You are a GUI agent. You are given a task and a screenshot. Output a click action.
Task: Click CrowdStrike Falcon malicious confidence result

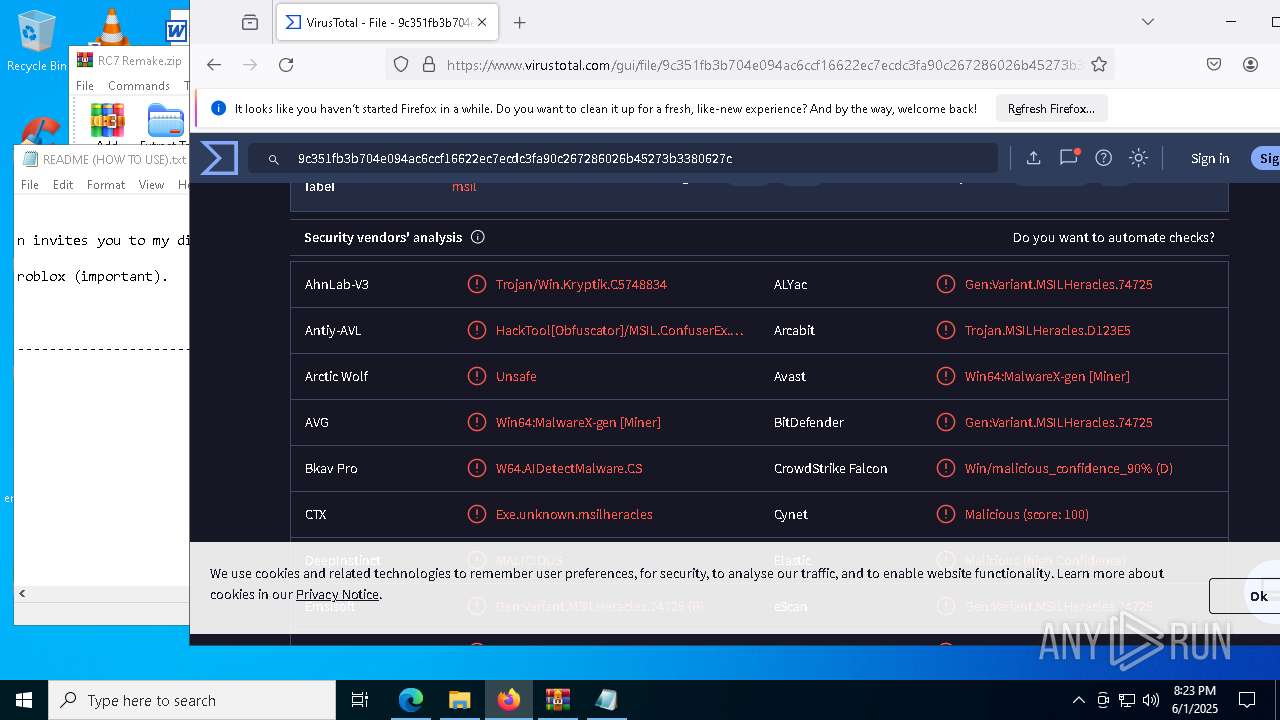coord(1068,468)
